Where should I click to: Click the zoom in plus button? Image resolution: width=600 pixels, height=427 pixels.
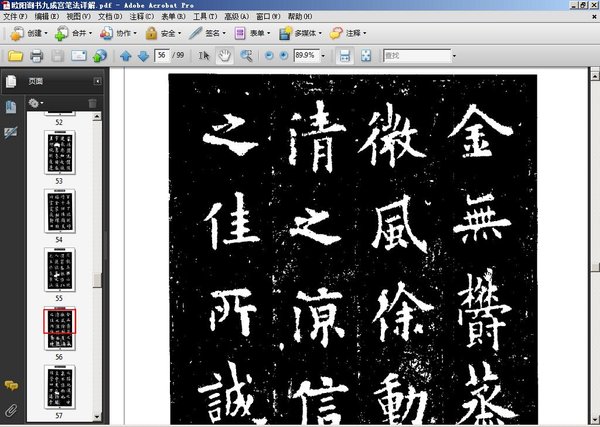point(284,55)
